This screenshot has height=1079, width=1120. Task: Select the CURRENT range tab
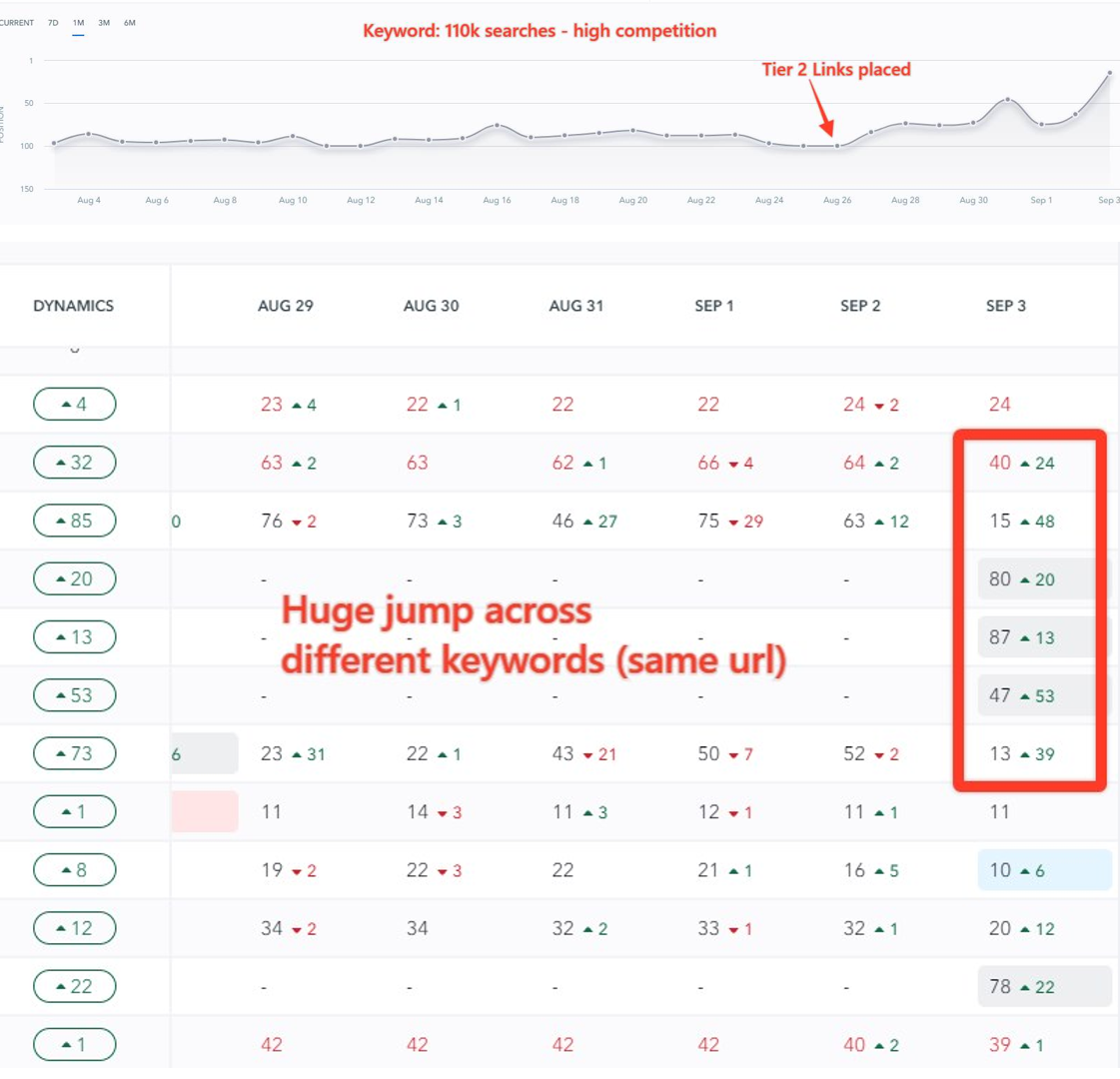(16, 23)
